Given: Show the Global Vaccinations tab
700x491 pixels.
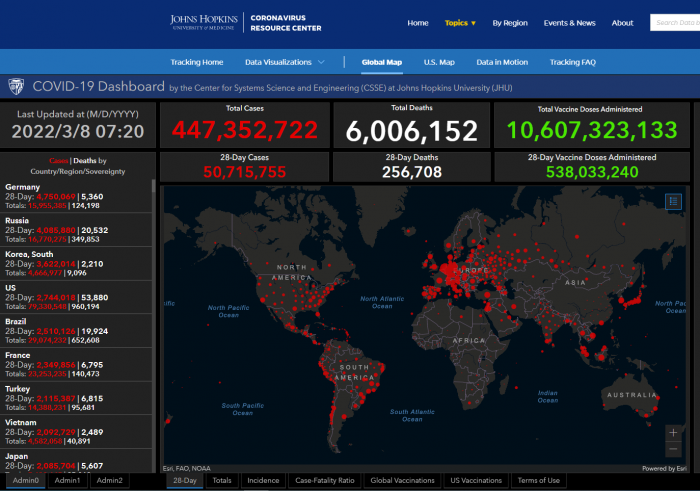Looking at the screenshot, I should pyautogui.click(x=402, y=481).
